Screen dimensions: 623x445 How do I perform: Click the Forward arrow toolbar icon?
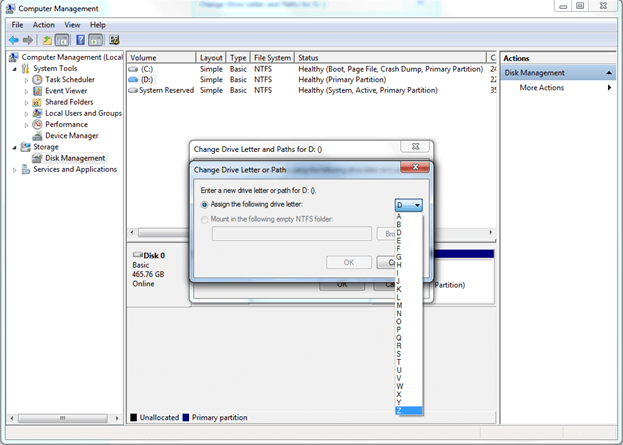pos(28,40)
